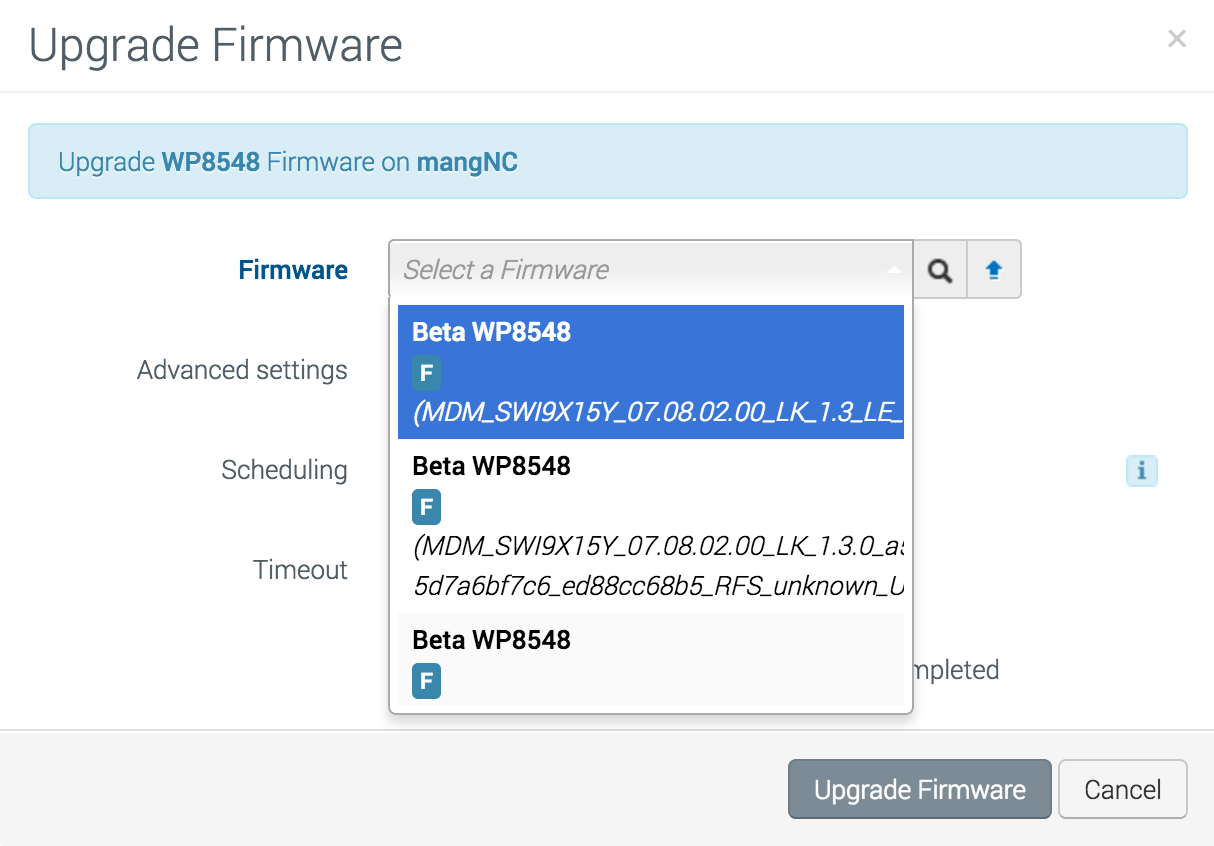Click the upload firmware arrow icon
The image size is (1214, 846).
point(994,270)
